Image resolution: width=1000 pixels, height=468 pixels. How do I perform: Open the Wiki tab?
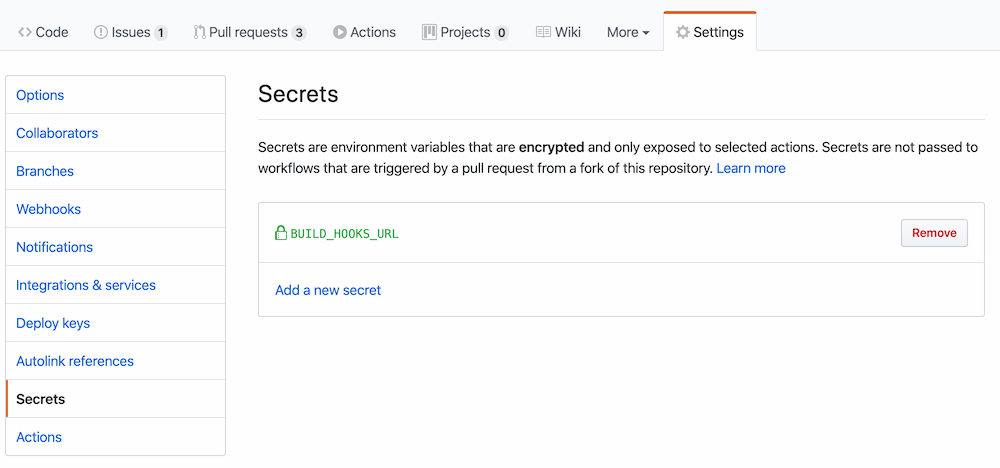point(558,32)
